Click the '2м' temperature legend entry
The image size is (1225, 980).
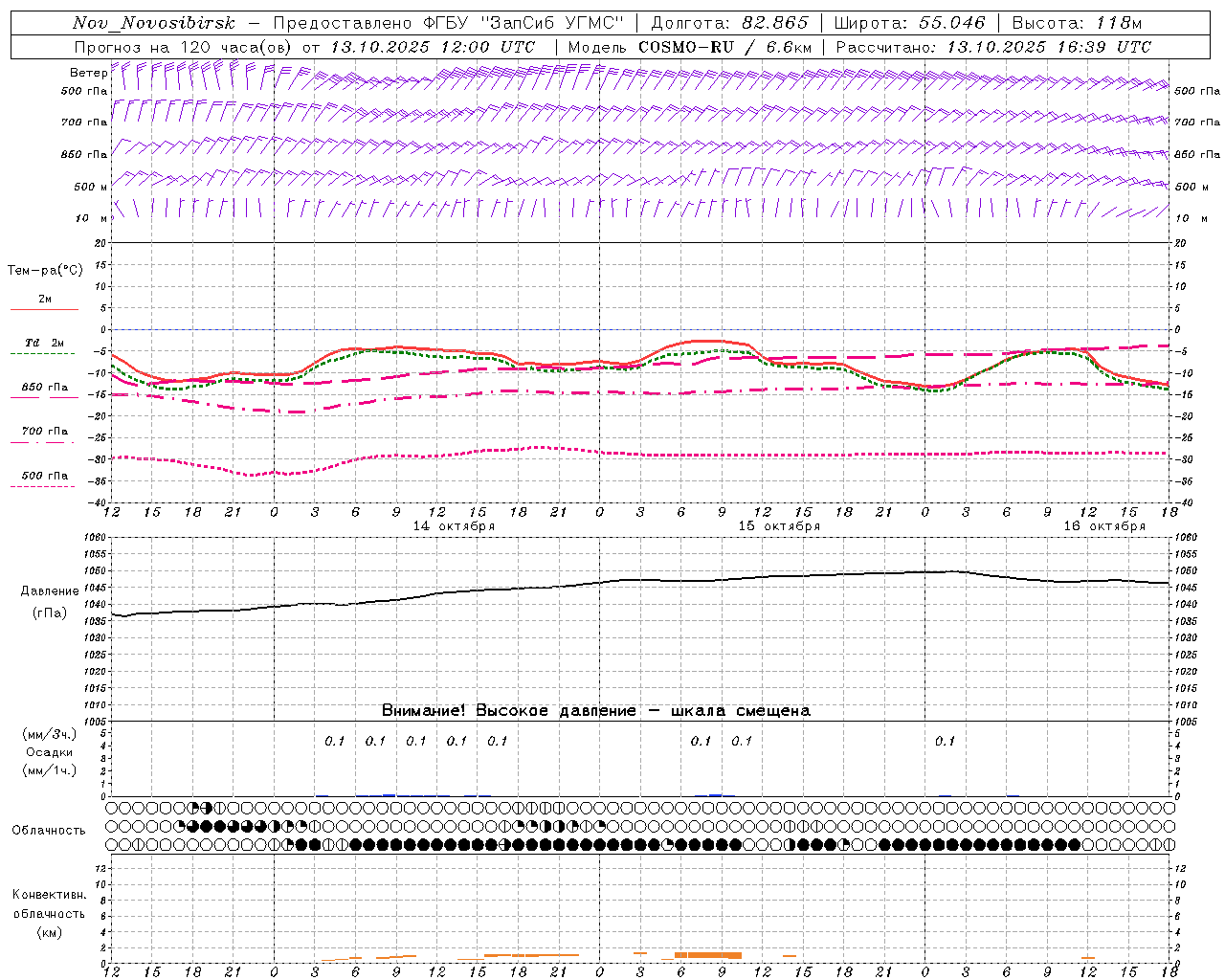coord(45,300)
